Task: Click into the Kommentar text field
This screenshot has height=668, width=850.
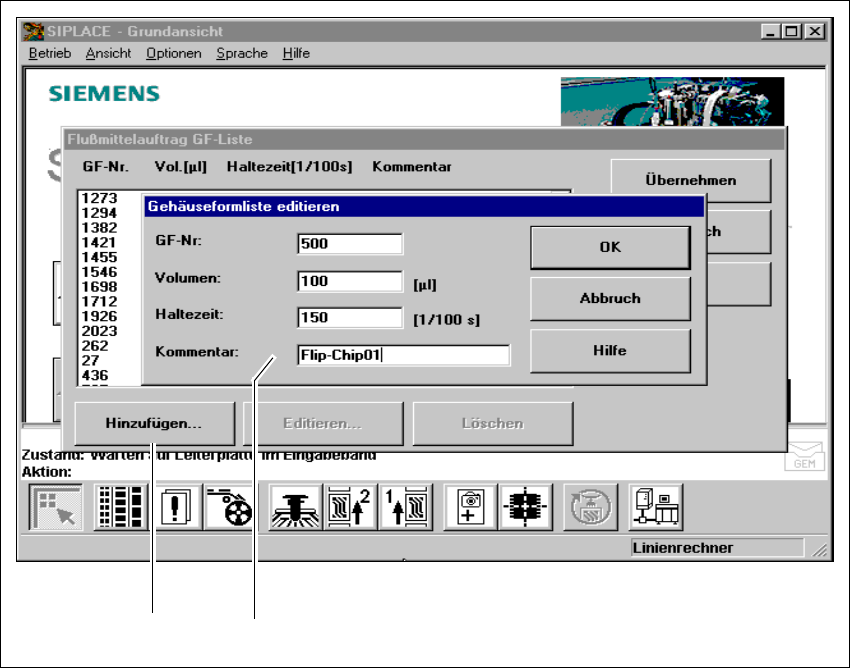Action: [x=403, y=355]
